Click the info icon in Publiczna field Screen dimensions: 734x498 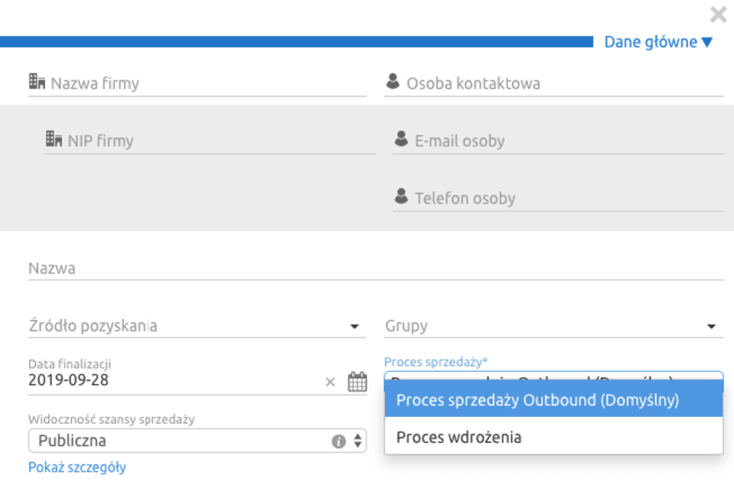338,441
